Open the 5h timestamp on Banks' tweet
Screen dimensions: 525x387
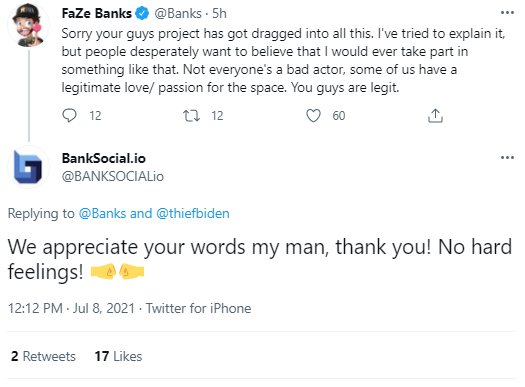point(219,13)
